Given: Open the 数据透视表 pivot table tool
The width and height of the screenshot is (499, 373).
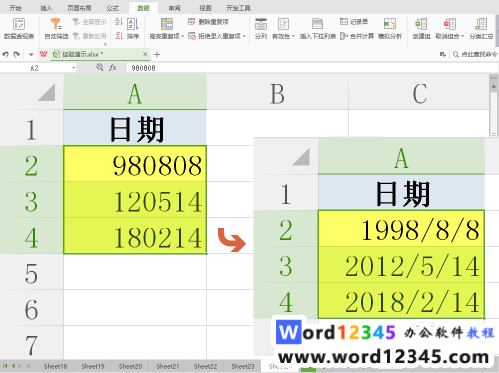Looking at the screenshot, I should (x=19, y=29).
